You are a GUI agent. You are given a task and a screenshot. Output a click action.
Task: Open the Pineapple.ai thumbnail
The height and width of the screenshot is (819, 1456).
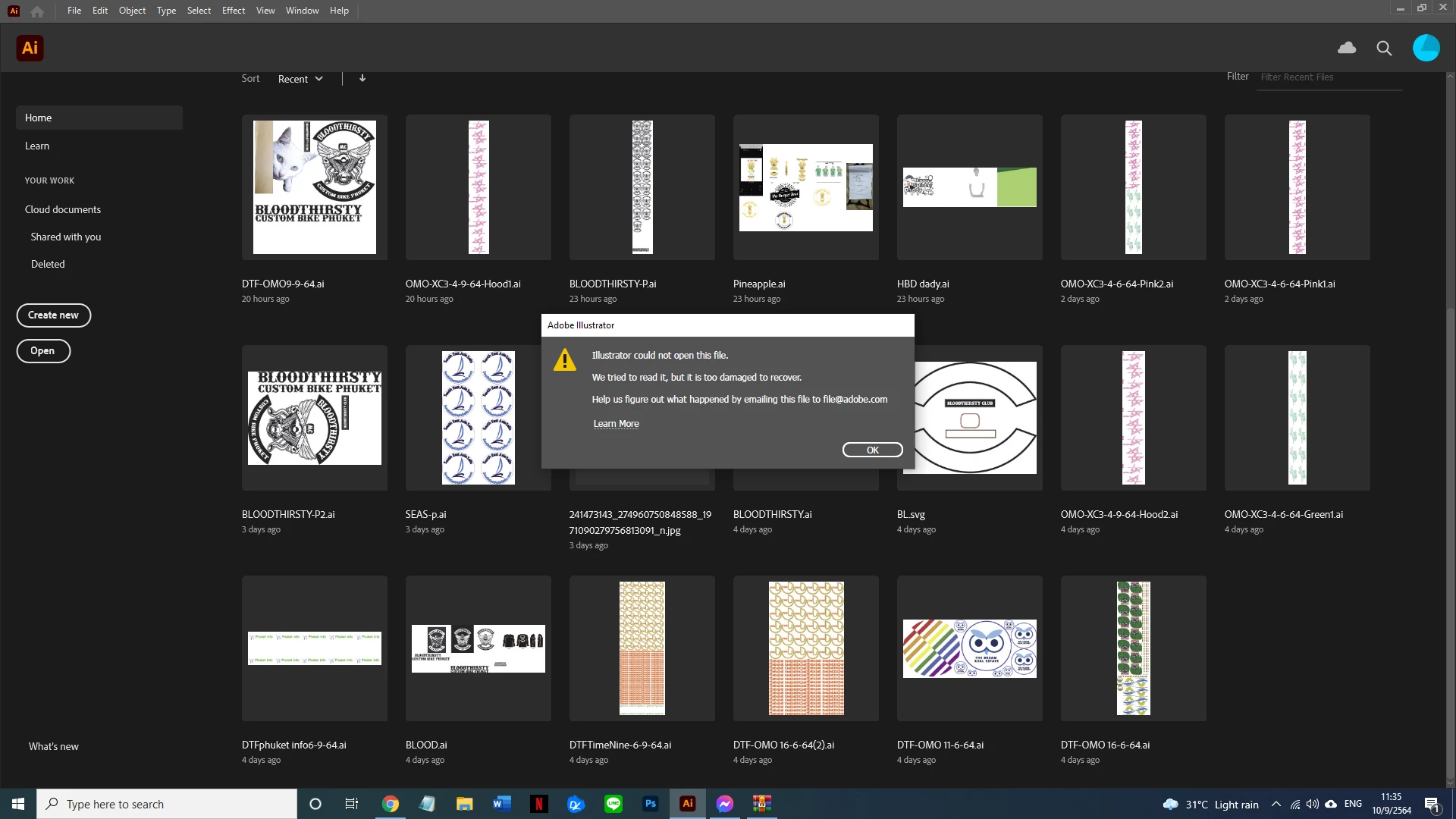805,187
